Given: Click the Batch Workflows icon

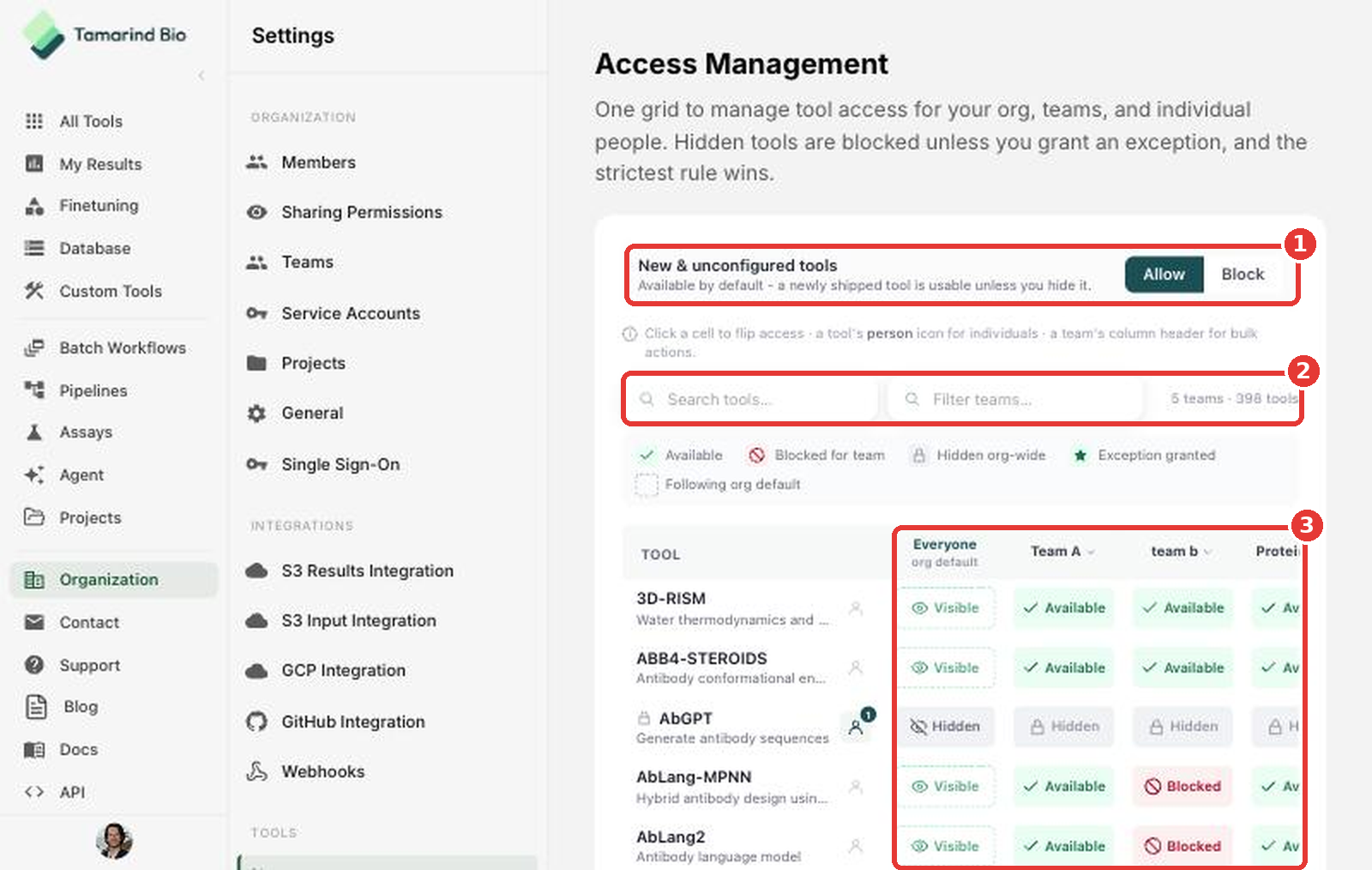Looking at the screenshot, I should coord(34,347).
